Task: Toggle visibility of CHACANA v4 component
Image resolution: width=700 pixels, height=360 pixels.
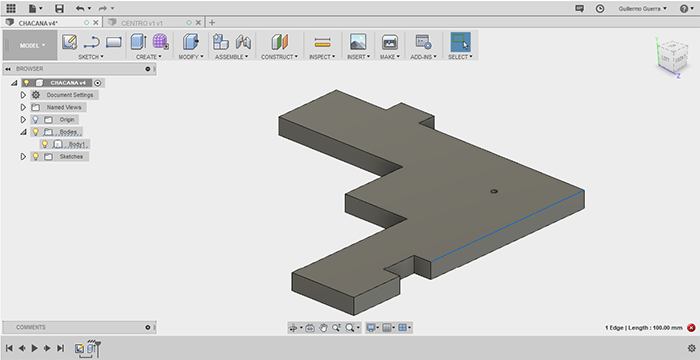Action: point(26,83)
